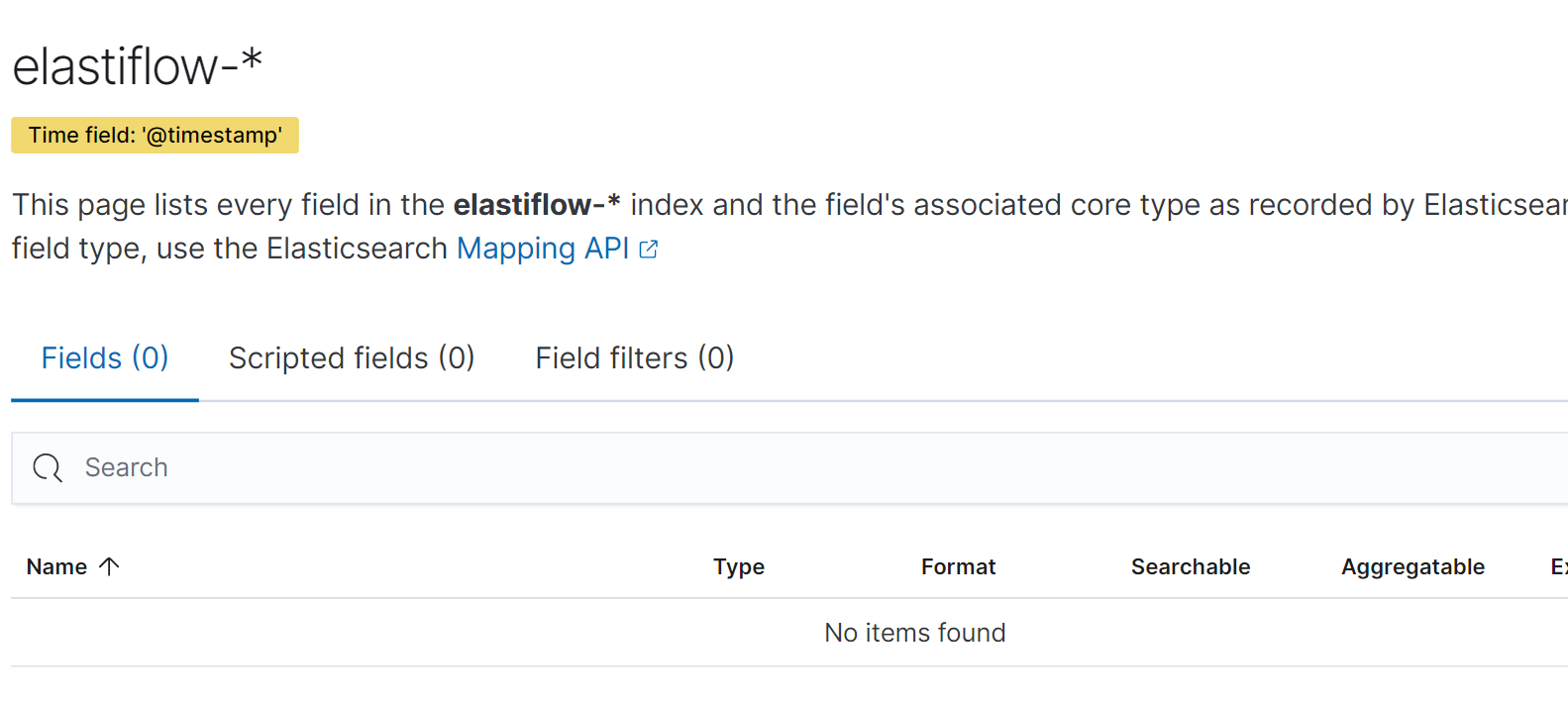
Task: Select the Fields (0) tab
Action: pyautogui.click(x=104, y=357)
